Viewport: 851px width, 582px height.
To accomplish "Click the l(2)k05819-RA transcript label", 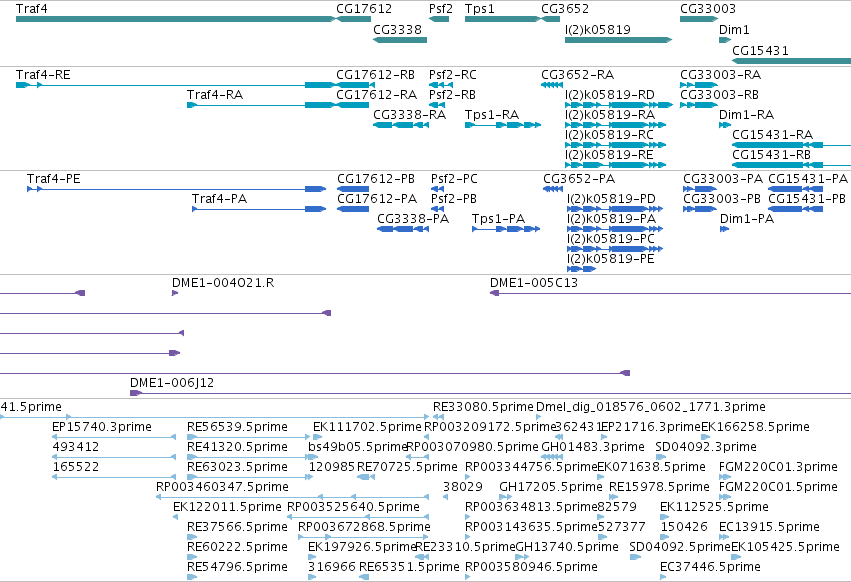I will 609,115.
